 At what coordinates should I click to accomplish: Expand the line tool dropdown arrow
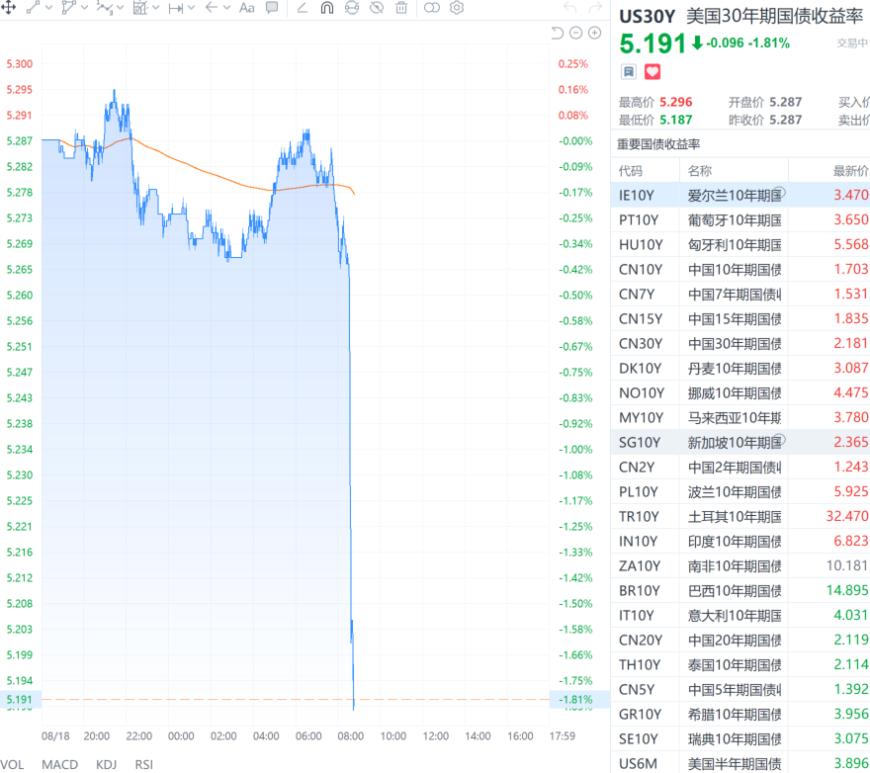pos(49,8)
